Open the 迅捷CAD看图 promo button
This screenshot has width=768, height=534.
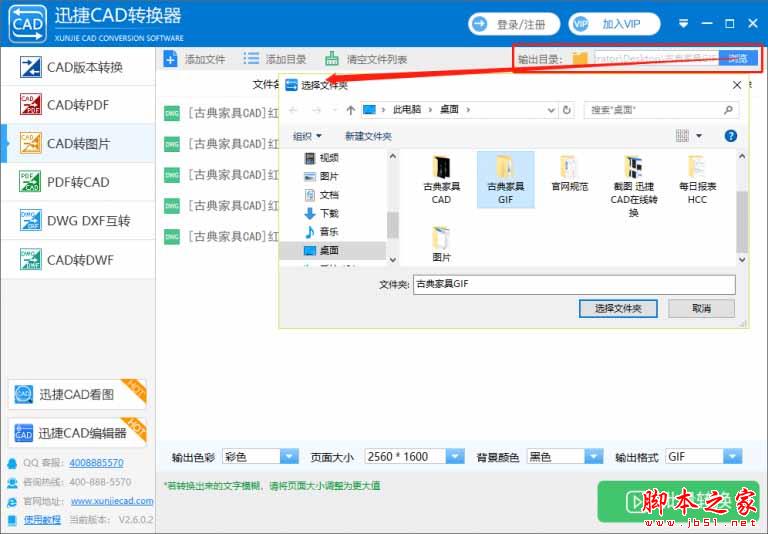coord(77,394)
